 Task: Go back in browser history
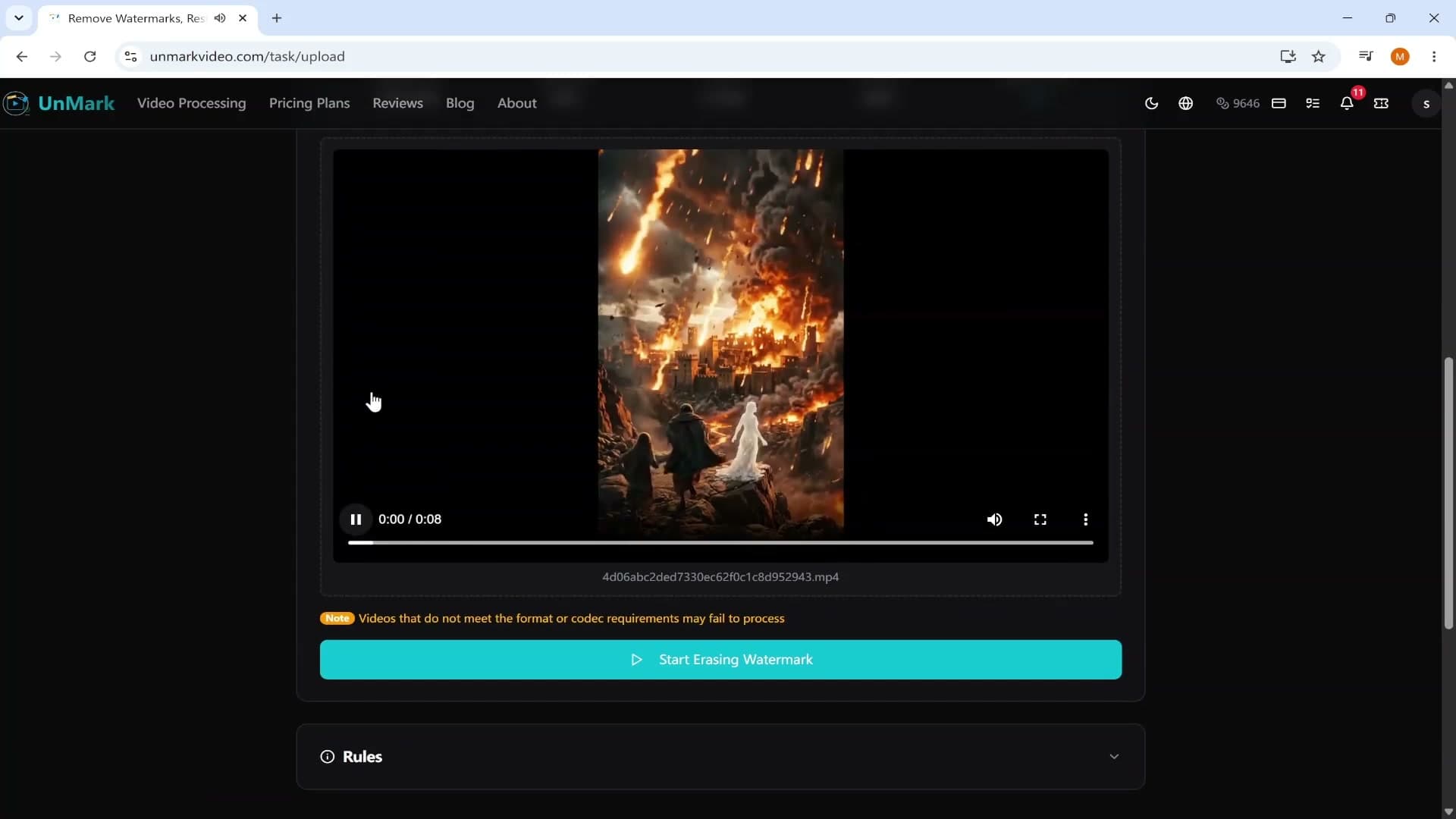[22, 57]
